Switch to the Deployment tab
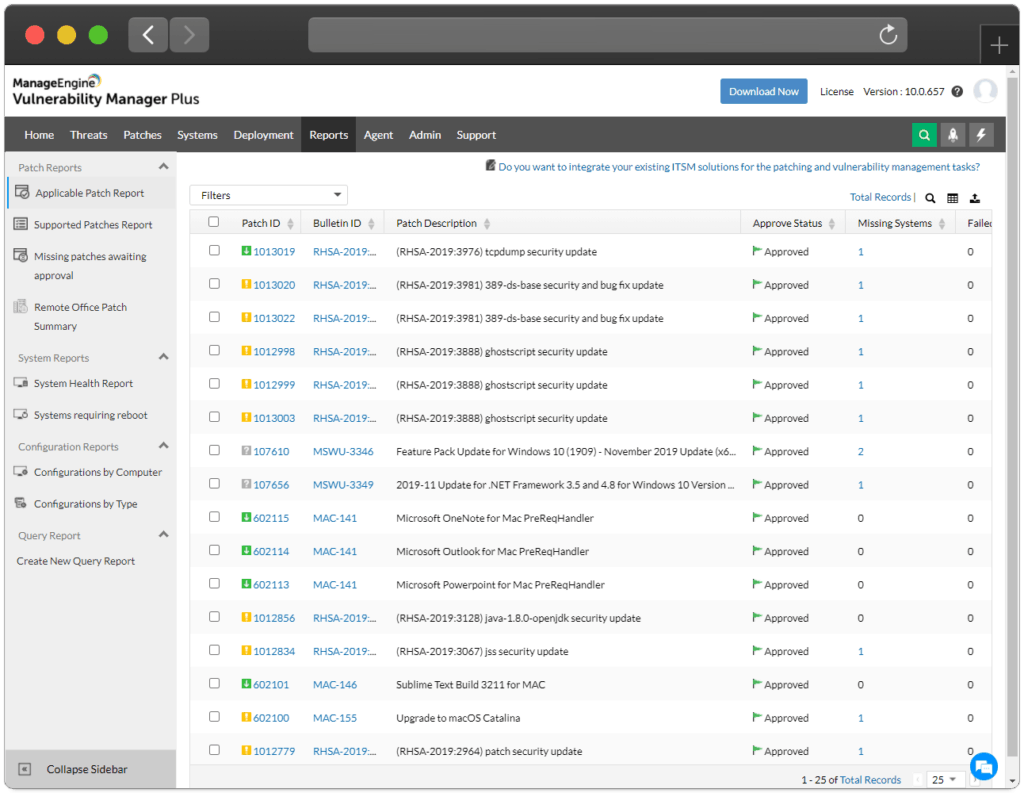This screenshot has width=1024, height=793. tap(264, 135)
